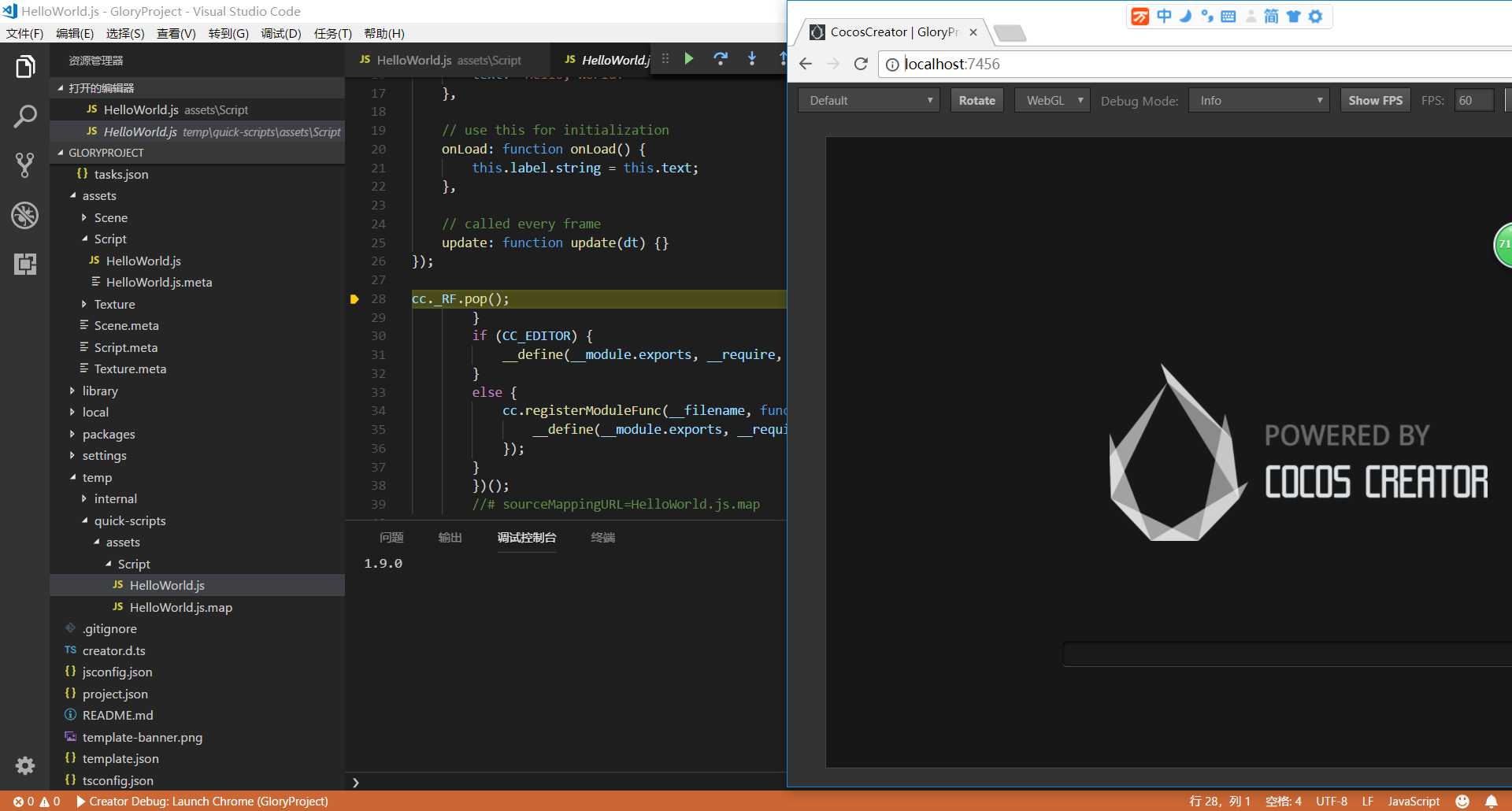
Task: Open the Default resolution dropdown
Action: tap(869, 101)
